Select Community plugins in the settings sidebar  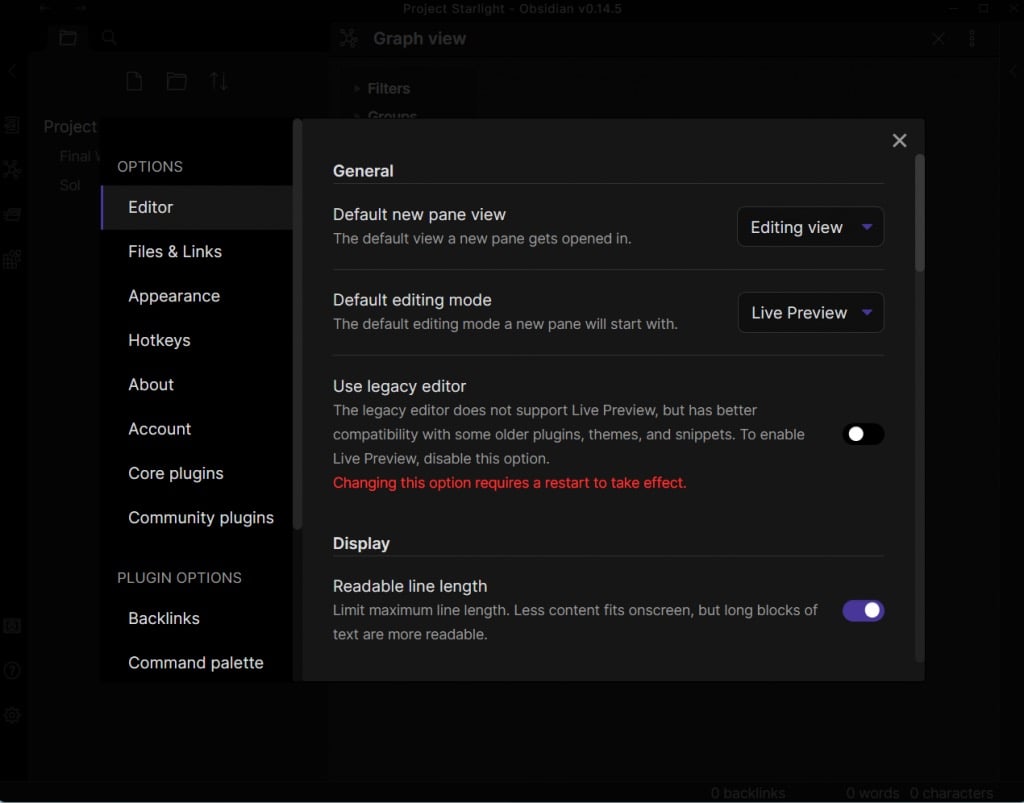click(x=201, y=517)
